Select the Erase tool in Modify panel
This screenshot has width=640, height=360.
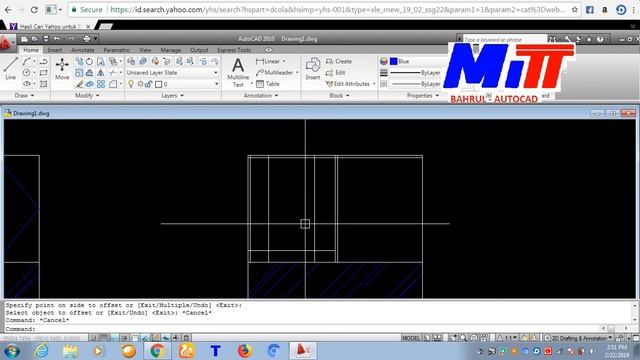click(79, 84)
